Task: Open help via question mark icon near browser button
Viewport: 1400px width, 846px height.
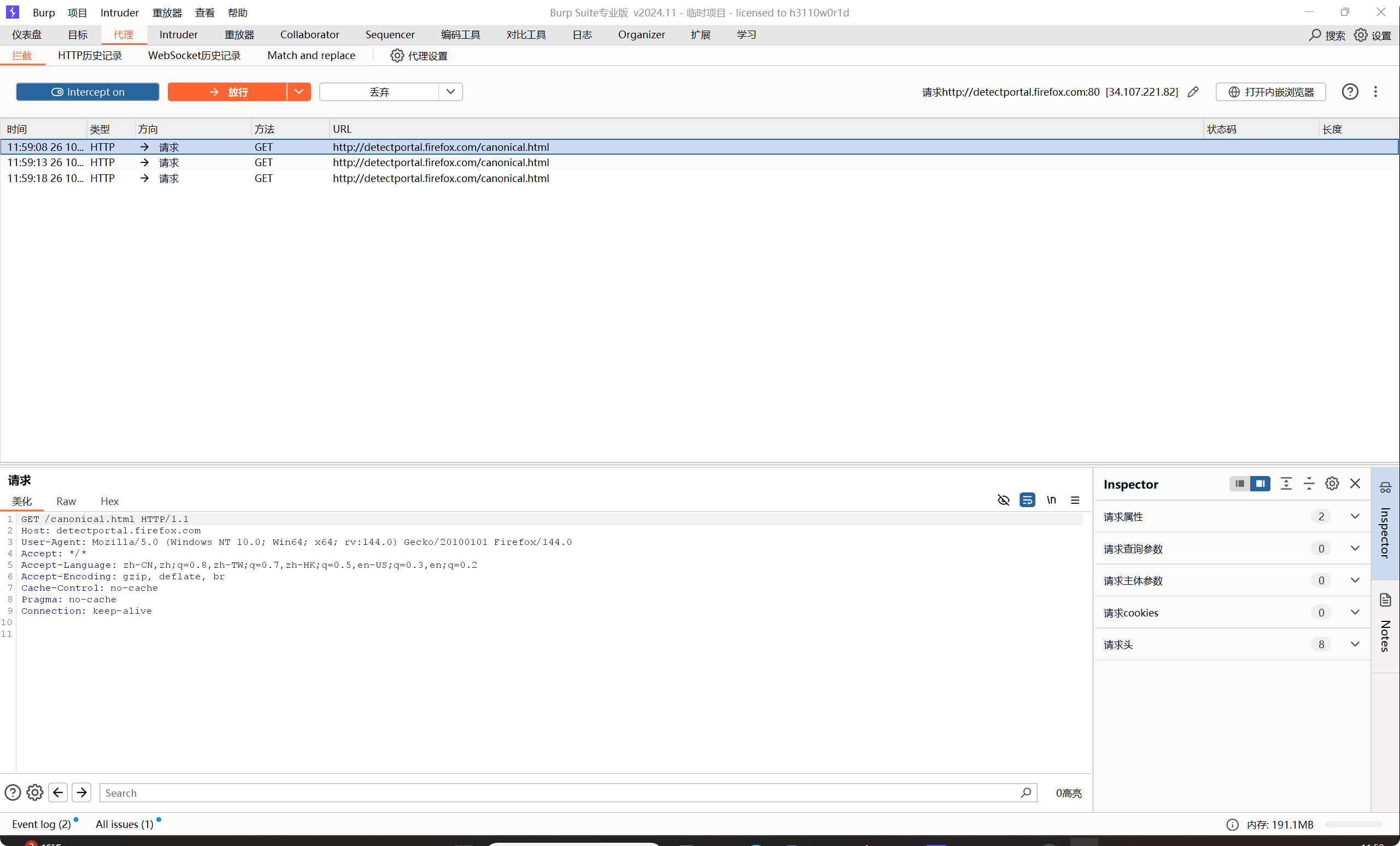Action: tap(1349, 91)
